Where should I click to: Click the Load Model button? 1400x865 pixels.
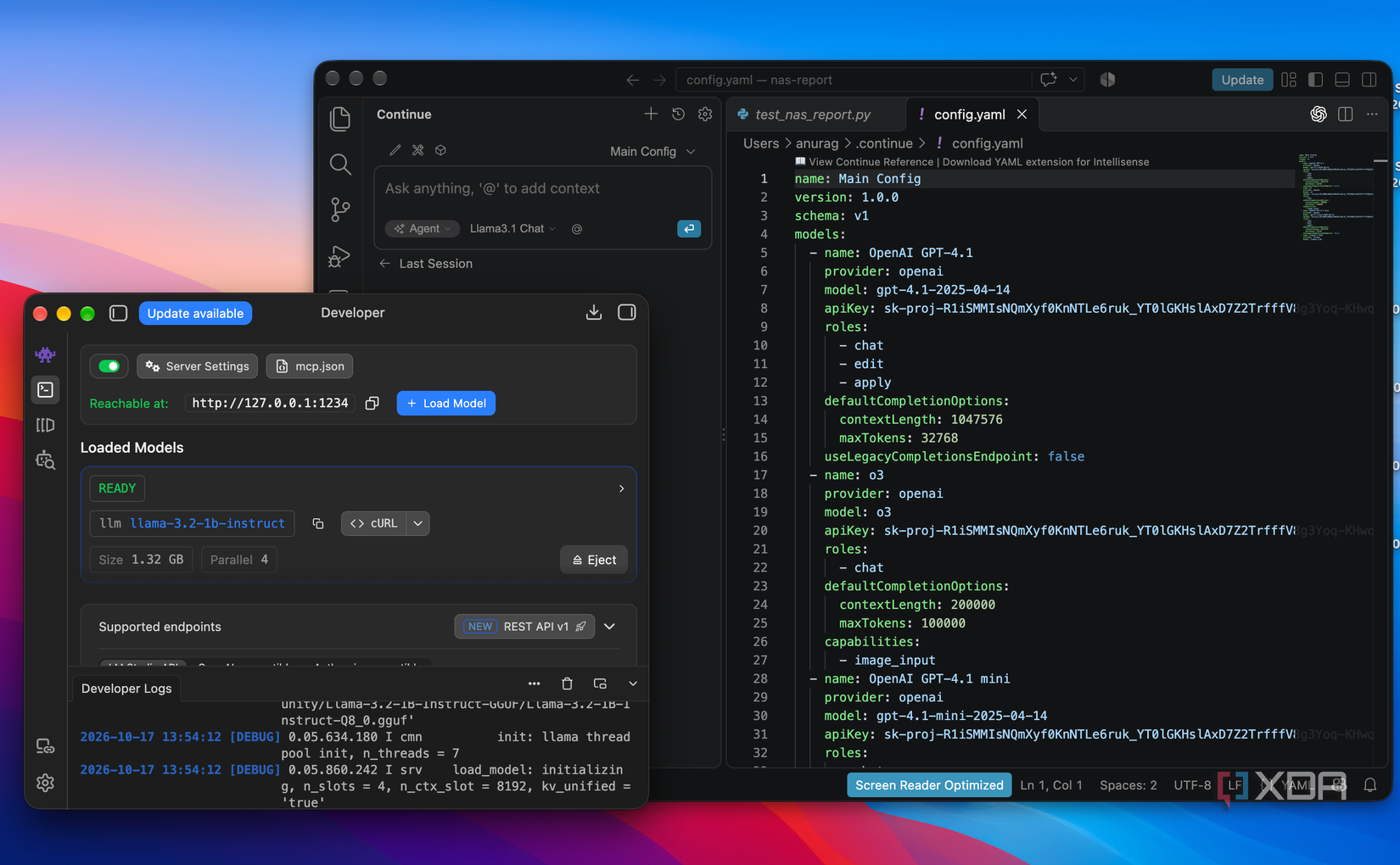point(446,404)
